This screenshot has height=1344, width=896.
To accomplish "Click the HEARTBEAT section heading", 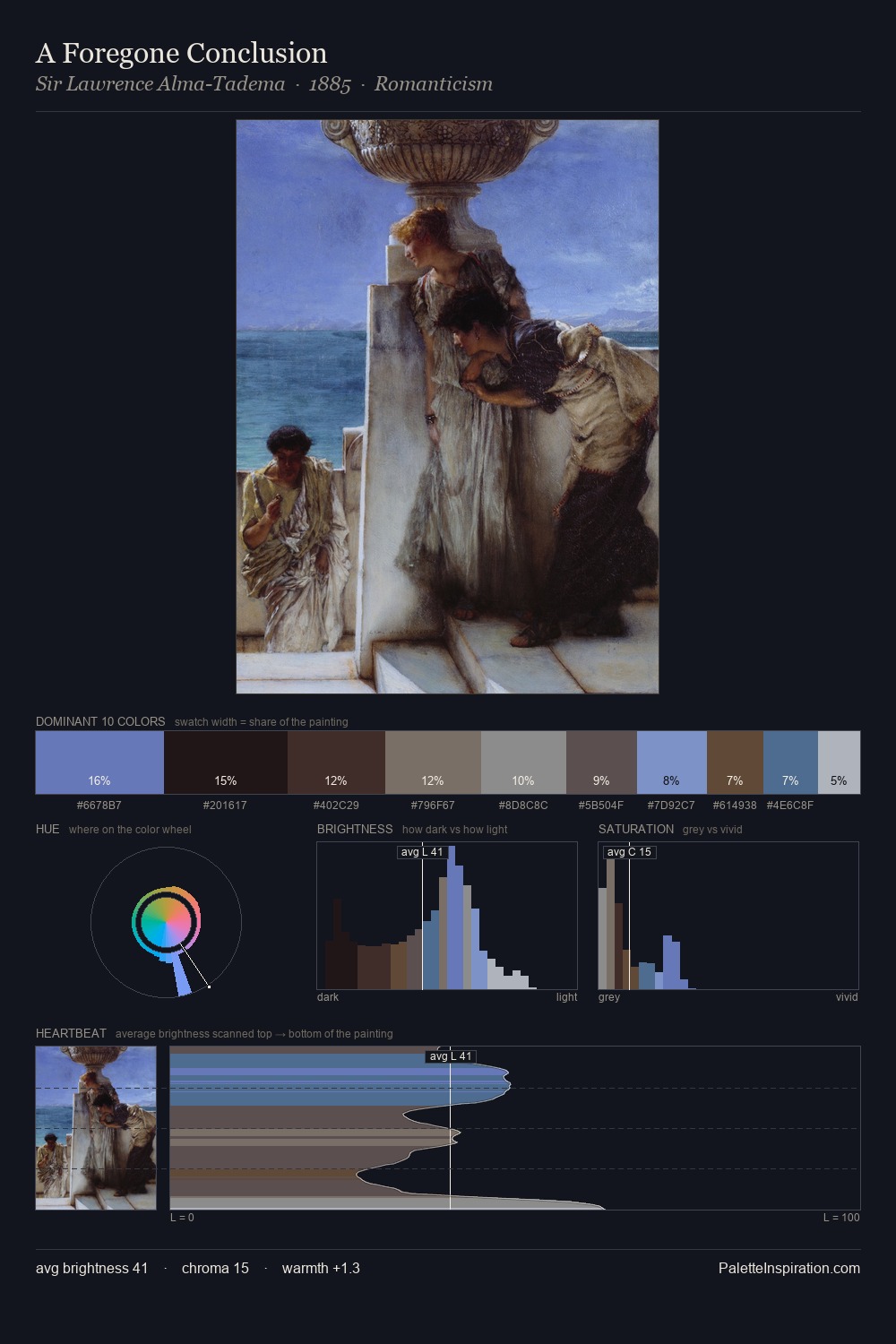I will [71, 1033].
